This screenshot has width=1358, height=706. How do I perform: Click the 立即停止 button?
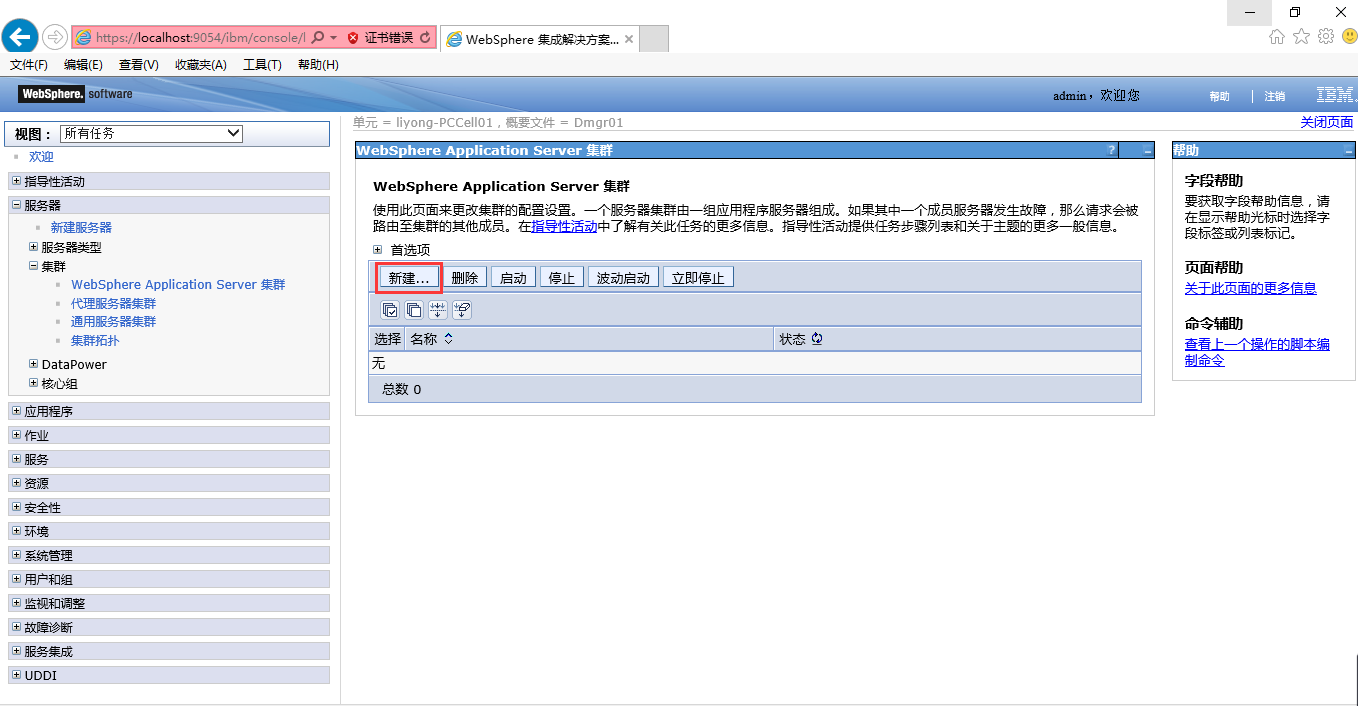(x=698, y=277)
